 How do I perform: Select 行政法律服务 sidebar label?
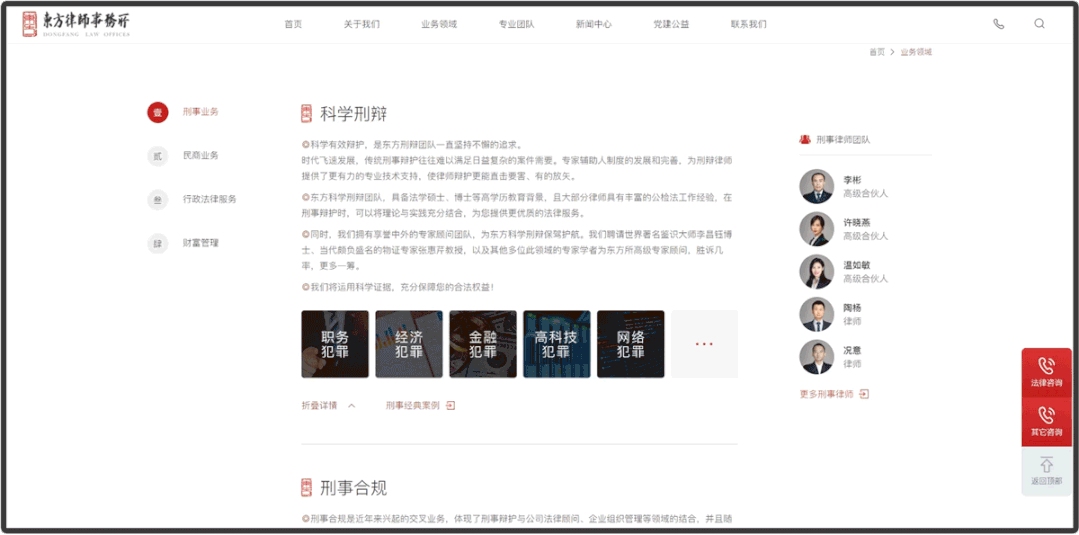[210, 199]
